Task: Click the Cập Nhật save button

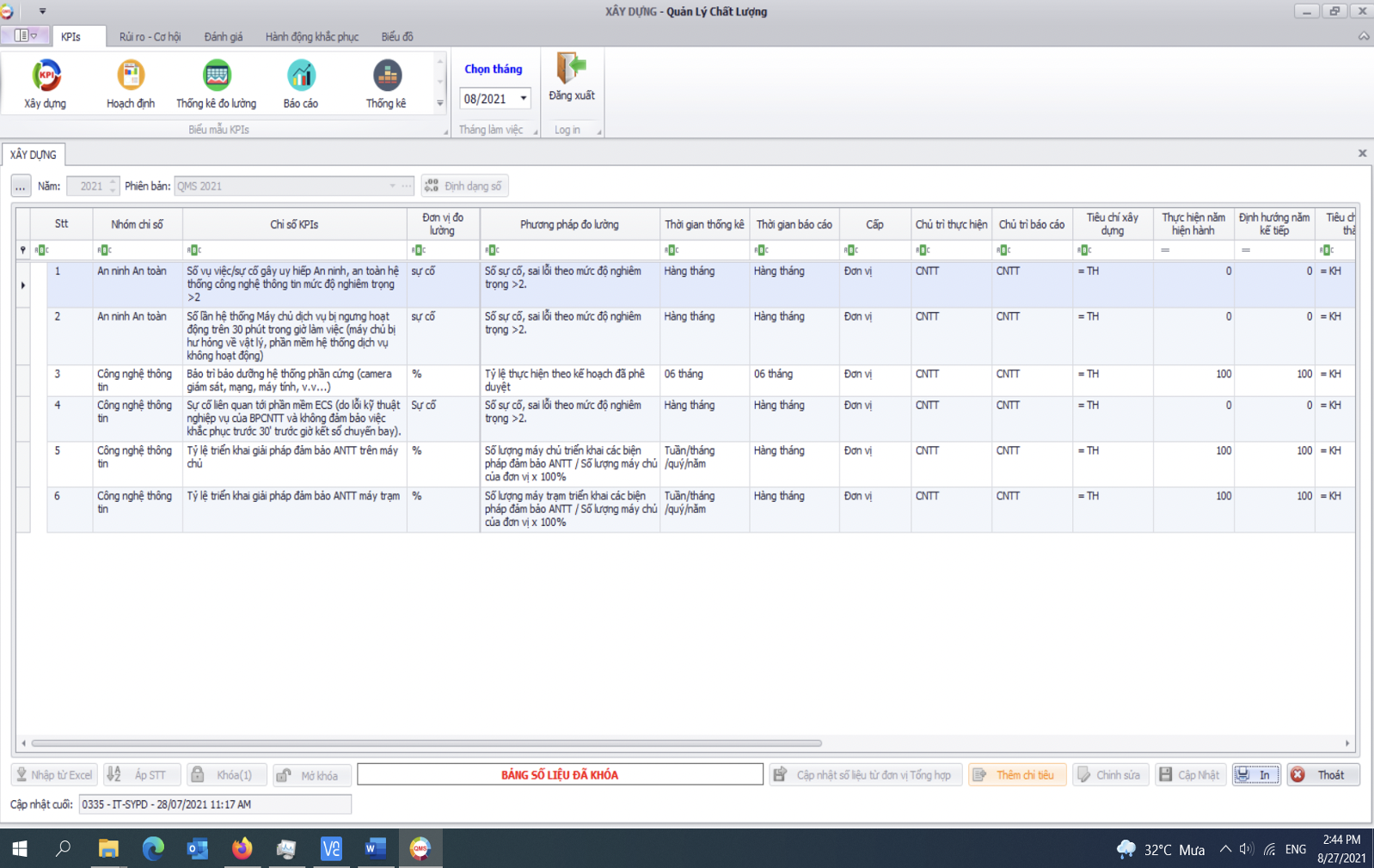Action: tap(1191, 774)
